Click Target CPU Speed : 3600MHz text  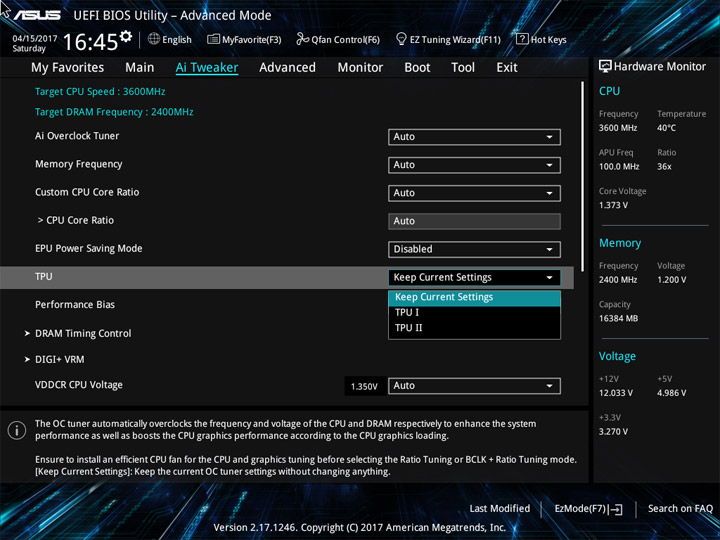click(x=100, y=91)
